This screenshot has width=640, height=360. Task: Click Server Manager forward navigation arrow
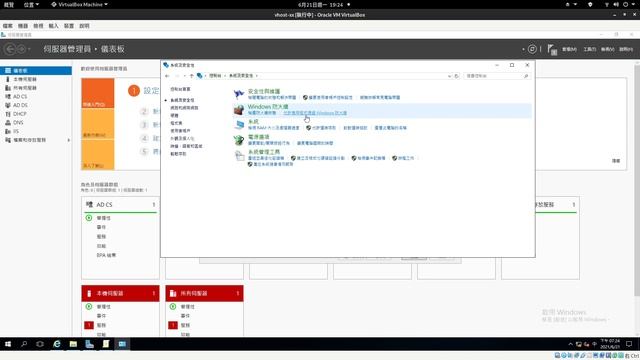tap(21, 49)
